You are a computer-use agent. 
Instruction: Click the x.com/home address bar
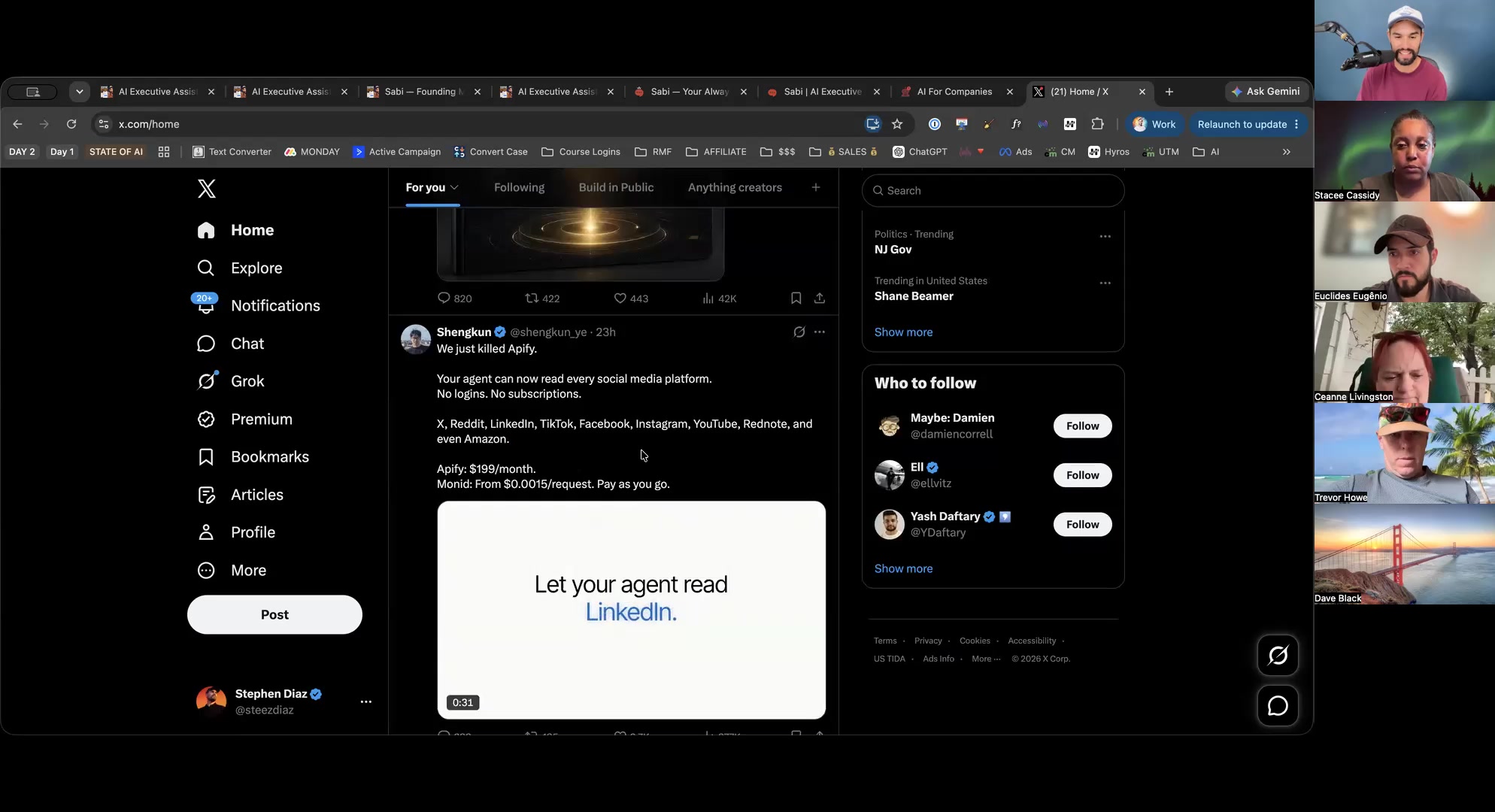tap(481, 125)
